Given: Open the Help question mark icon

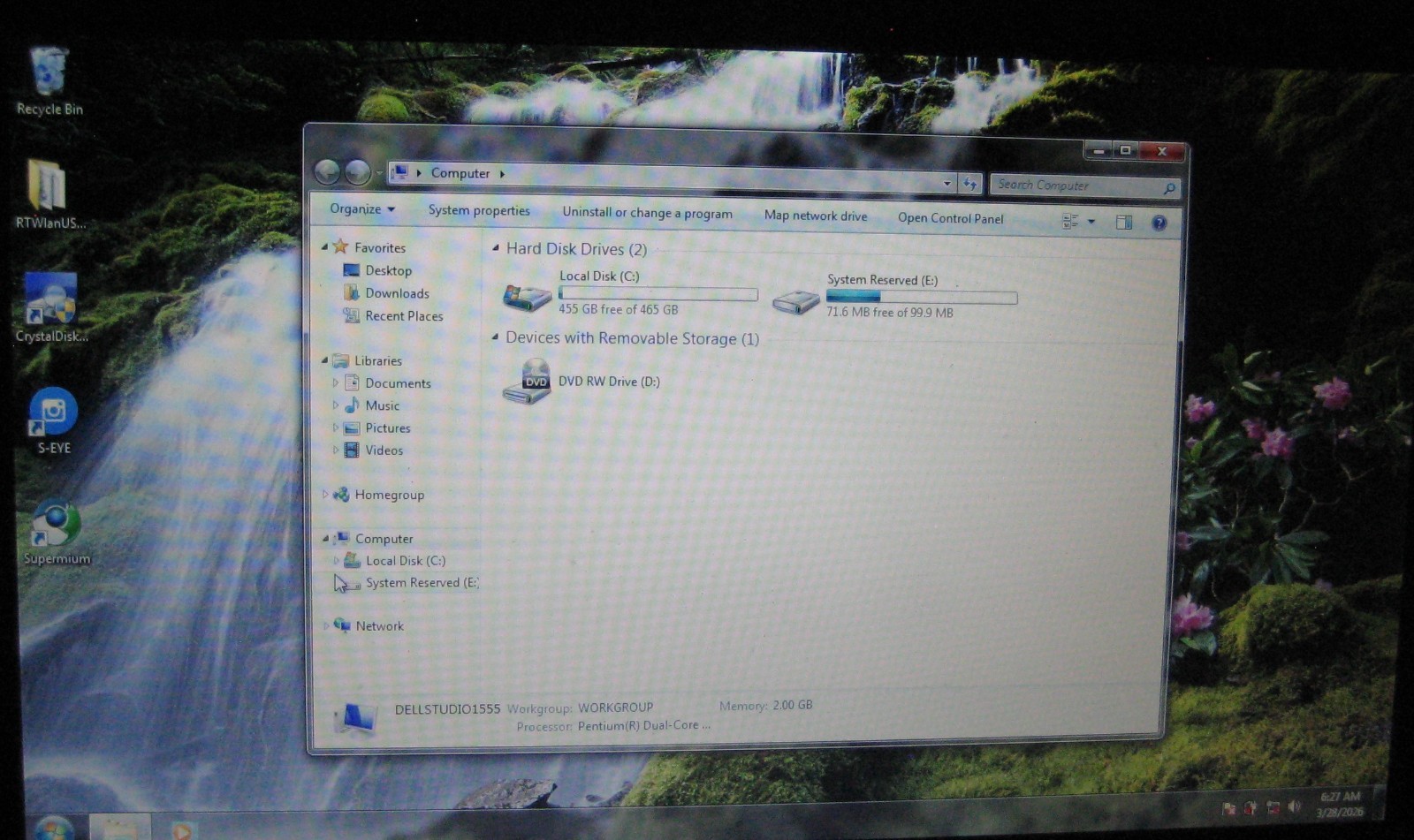Looking at the screenshot, I should click(1159, 223).
